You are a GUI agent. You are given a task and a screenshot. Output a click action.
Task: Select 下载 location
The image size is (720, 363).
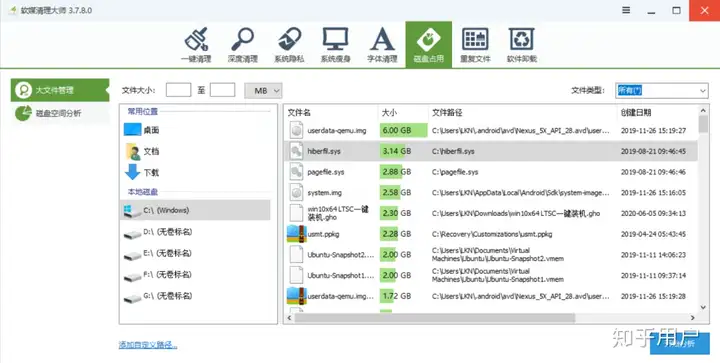[195, 173]
